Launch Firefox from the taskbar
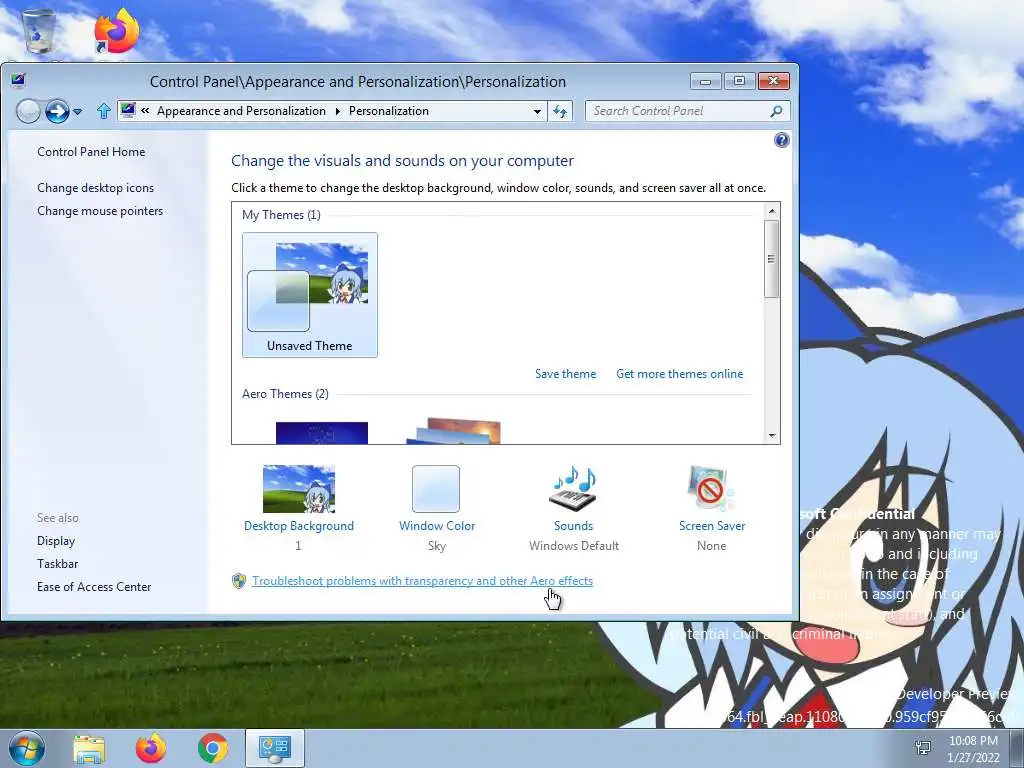1024x768 pixels. pyautogui.click(x=151, y=748)
